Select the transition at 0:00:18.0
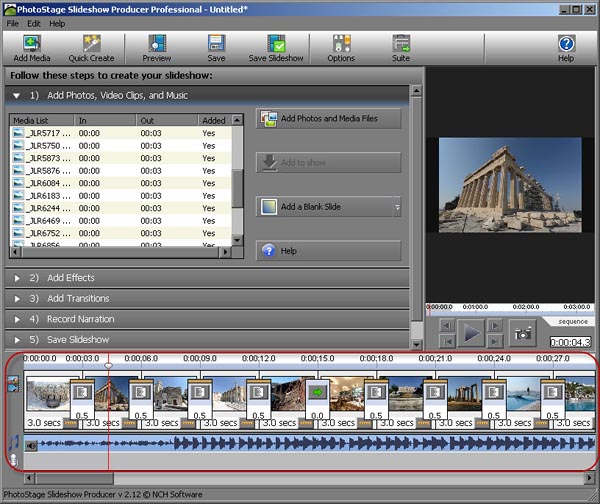 [x=376, y=400]
